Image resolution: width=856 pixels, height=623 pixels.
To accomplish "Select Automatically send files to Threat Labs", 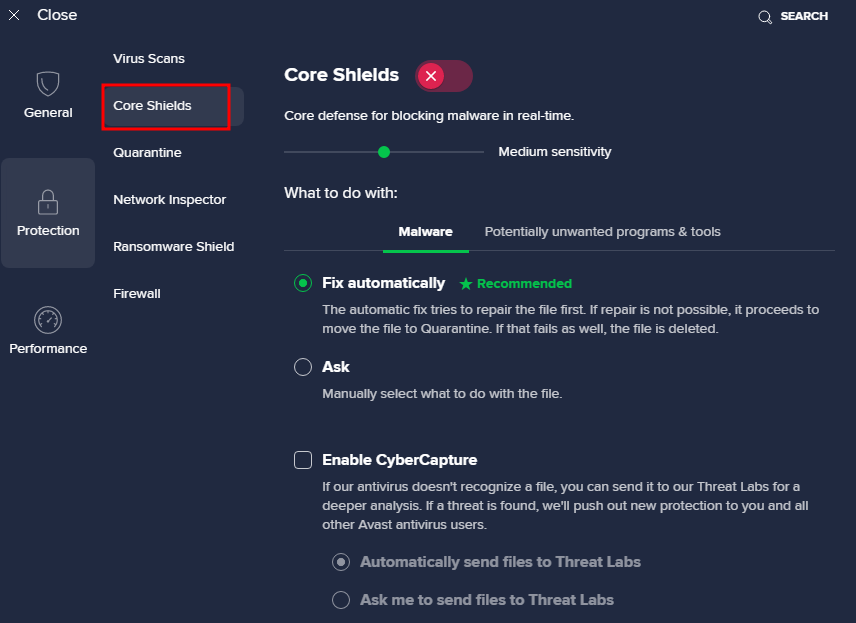I will (341, 562).
